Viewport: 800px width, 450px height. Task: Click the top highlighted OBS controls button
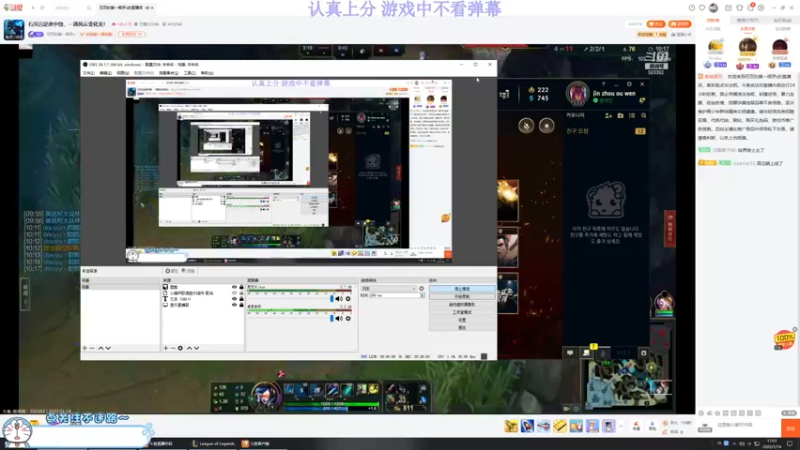coord(462,289)
